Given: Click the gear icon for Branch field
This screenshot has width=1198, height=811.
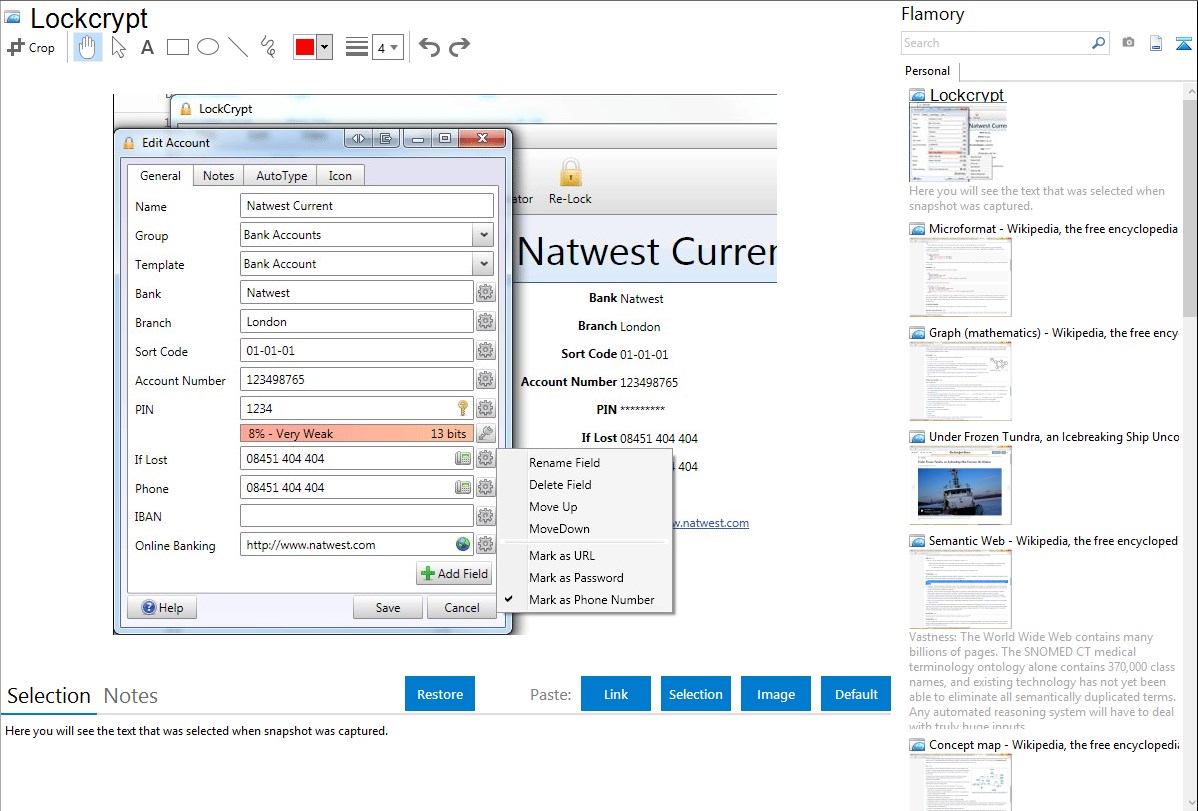Looking at the screenshot, I should (x=485, y=322).
